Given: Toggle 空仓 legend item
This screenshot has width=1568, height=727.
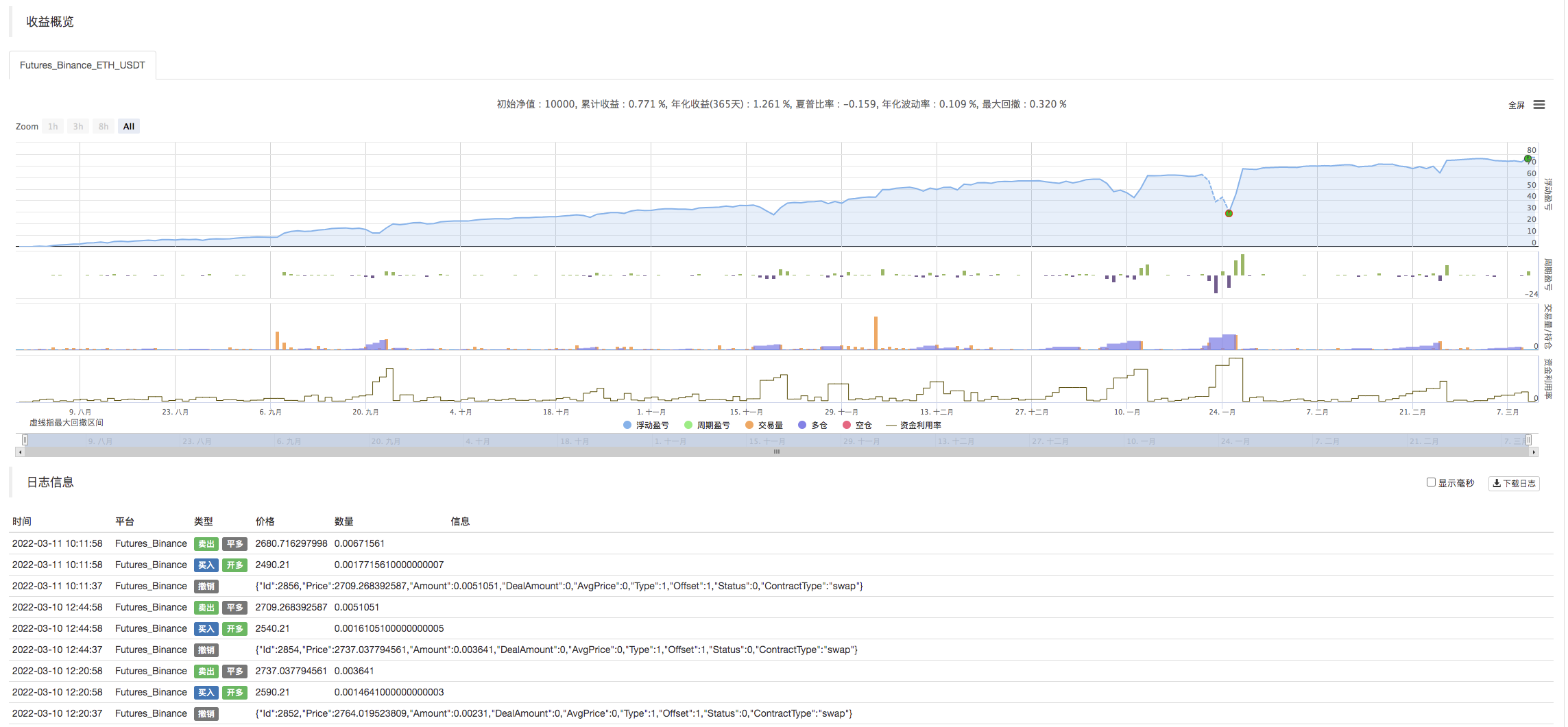Looking at the screenshot, I should pos(857,426).
